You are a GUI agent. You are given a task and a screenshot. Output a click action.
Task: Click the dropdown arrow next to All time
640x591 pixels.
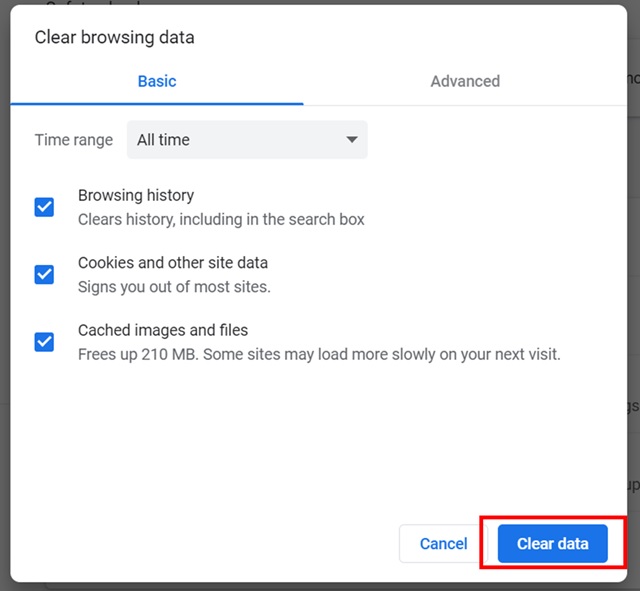pyautogui.click(x=351, y=140)
